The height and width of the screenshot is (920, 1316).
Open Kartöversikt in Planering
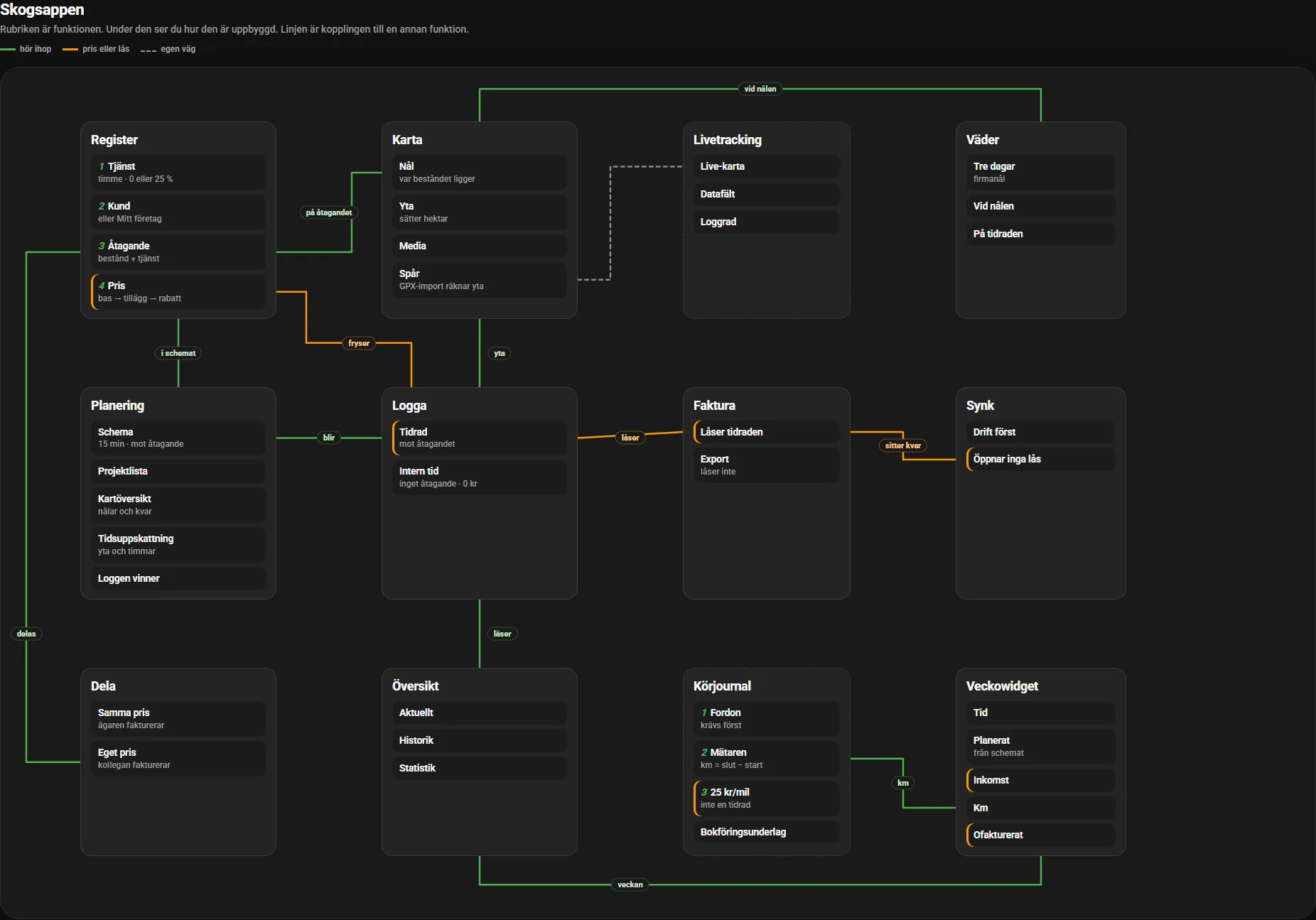tap(178, 505)
